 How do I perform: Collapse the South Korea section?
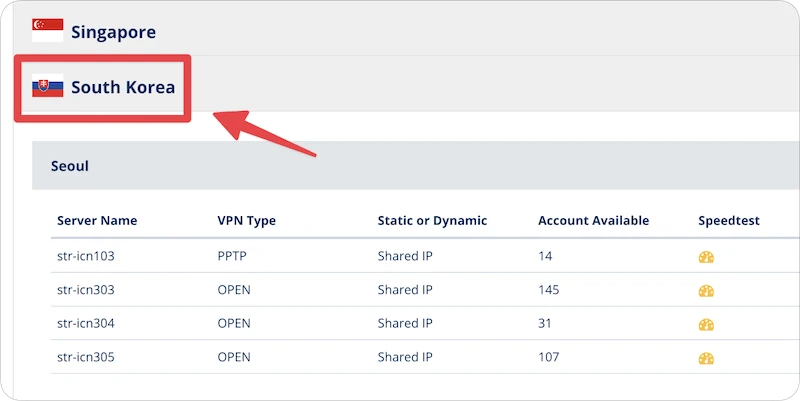[x=123, y=87]
